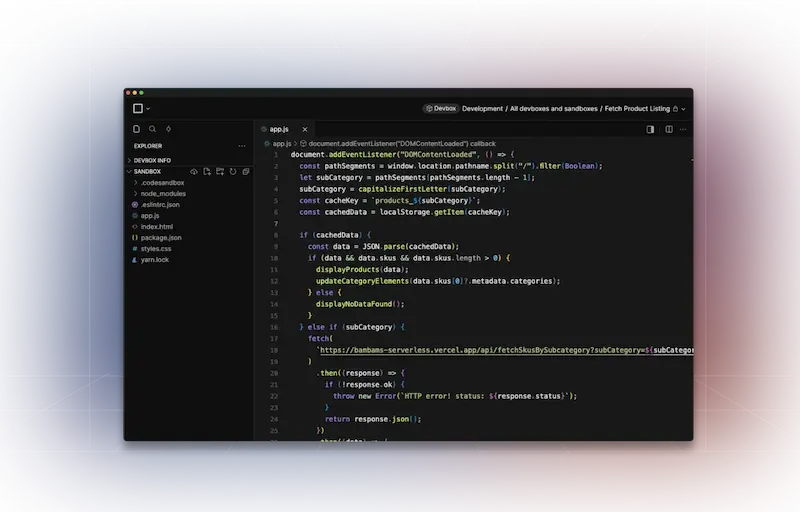Screen dimensions: 800x512
Task: Select the app.js editor tab
Action: [279, 129]
